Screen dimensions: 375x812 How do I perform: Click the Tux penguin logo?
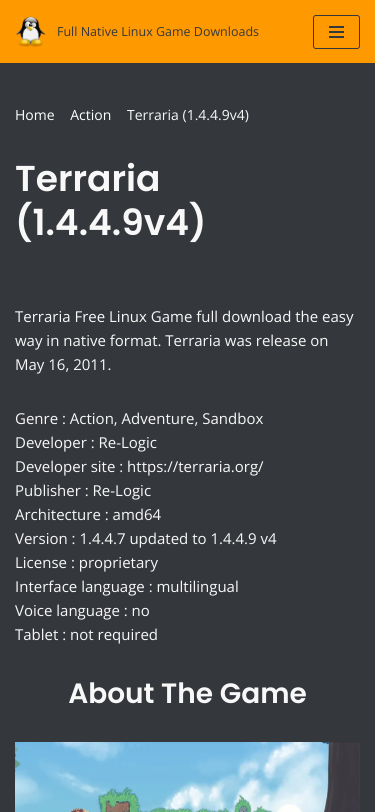pos(31,32)
